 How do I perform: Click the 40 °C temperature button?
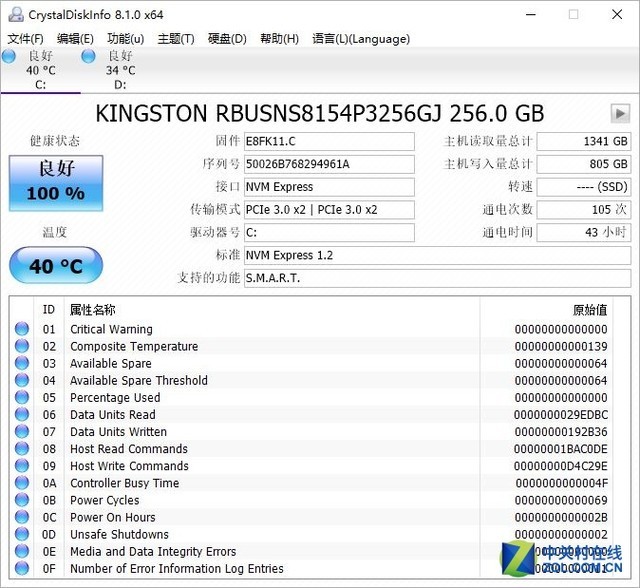coord(56,265)
